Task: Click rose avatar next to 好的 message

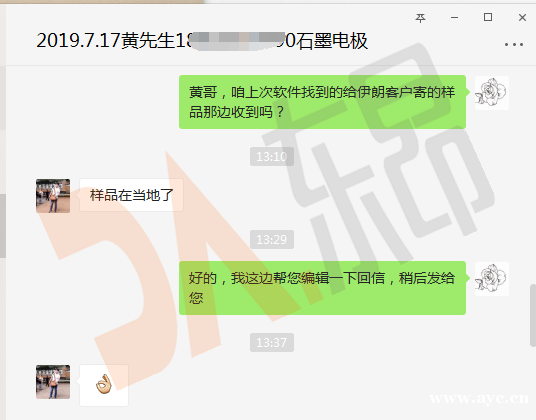Action: tap(492, 279)
